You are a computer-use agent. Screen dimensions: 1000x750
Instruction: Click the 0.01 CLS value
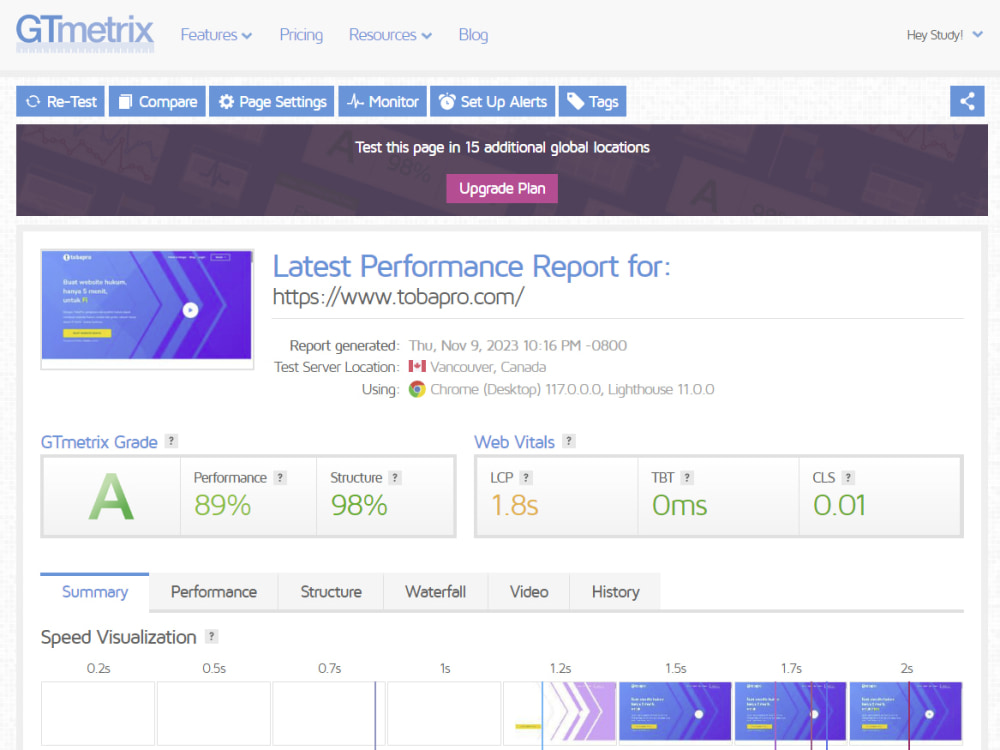[x=839, y=505]
